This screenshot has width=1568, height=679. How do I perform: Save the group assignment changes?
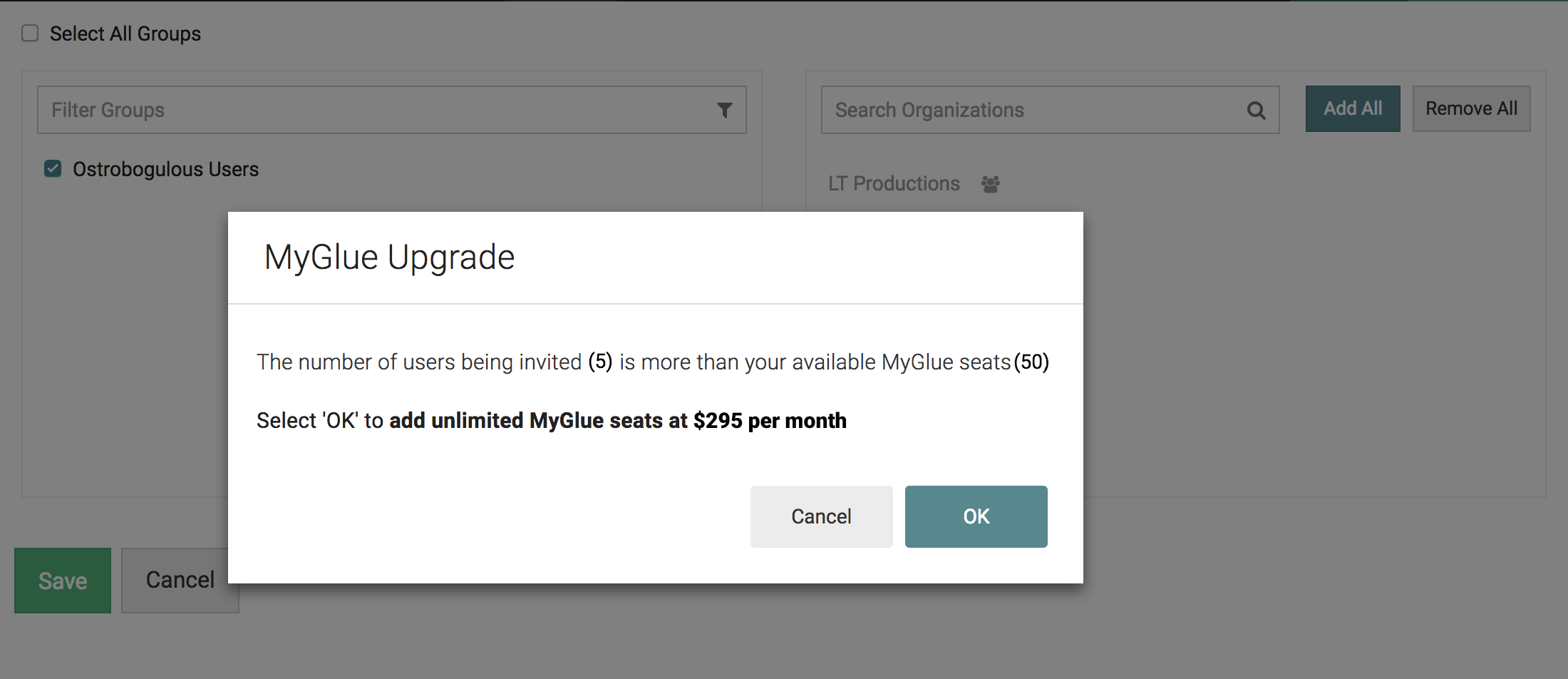62,580
